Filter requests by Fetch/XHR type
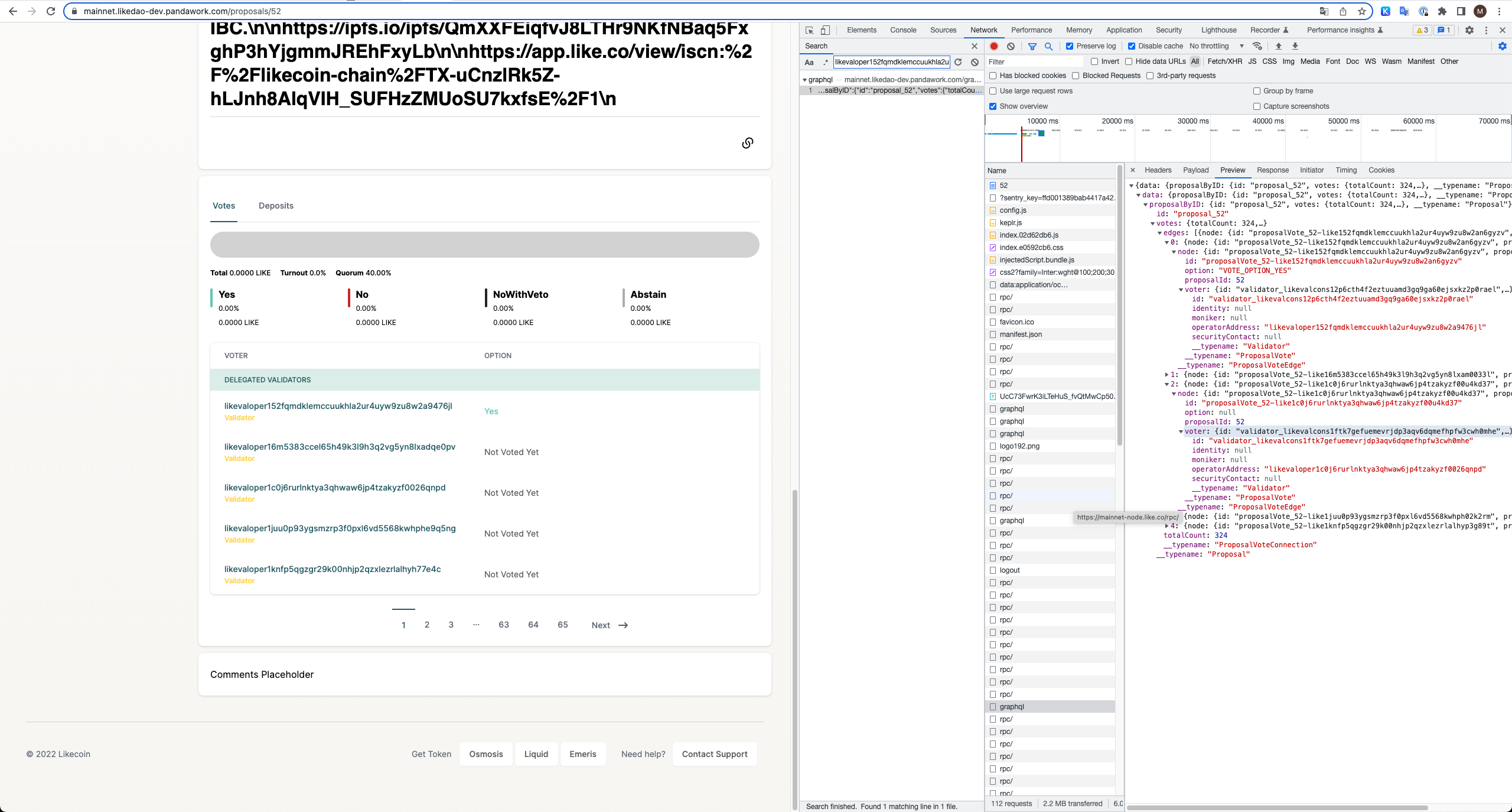This screenshot has height=812, width=1512. coord(1224,61)
